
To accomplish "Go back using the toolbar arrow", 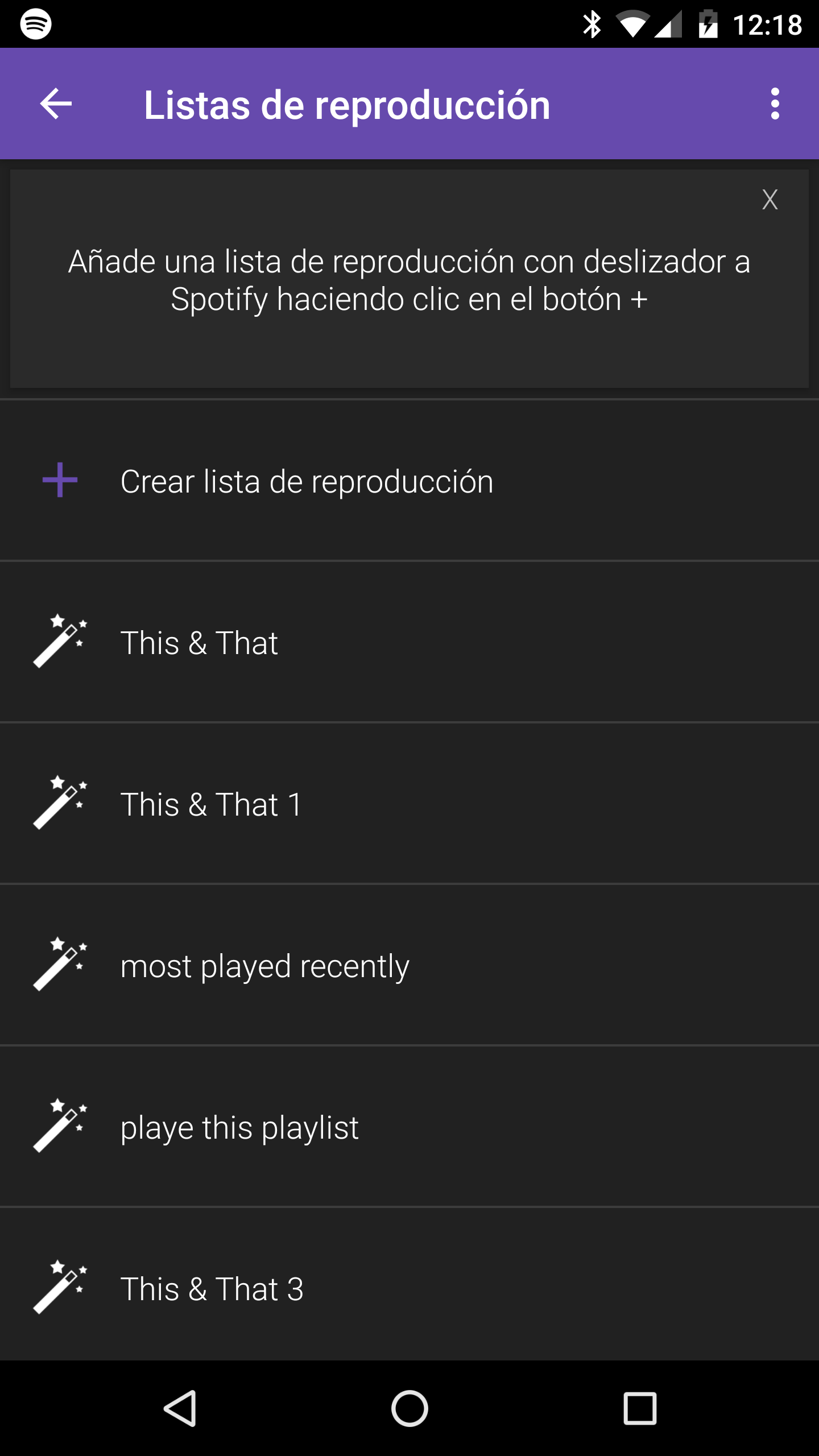I will pos(56,104).
